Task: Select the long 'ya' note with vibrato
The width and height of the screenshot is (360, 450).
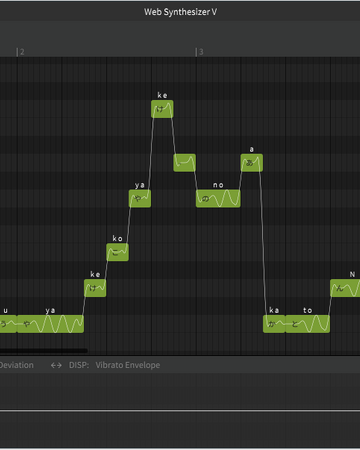Action: pos(50,324)
